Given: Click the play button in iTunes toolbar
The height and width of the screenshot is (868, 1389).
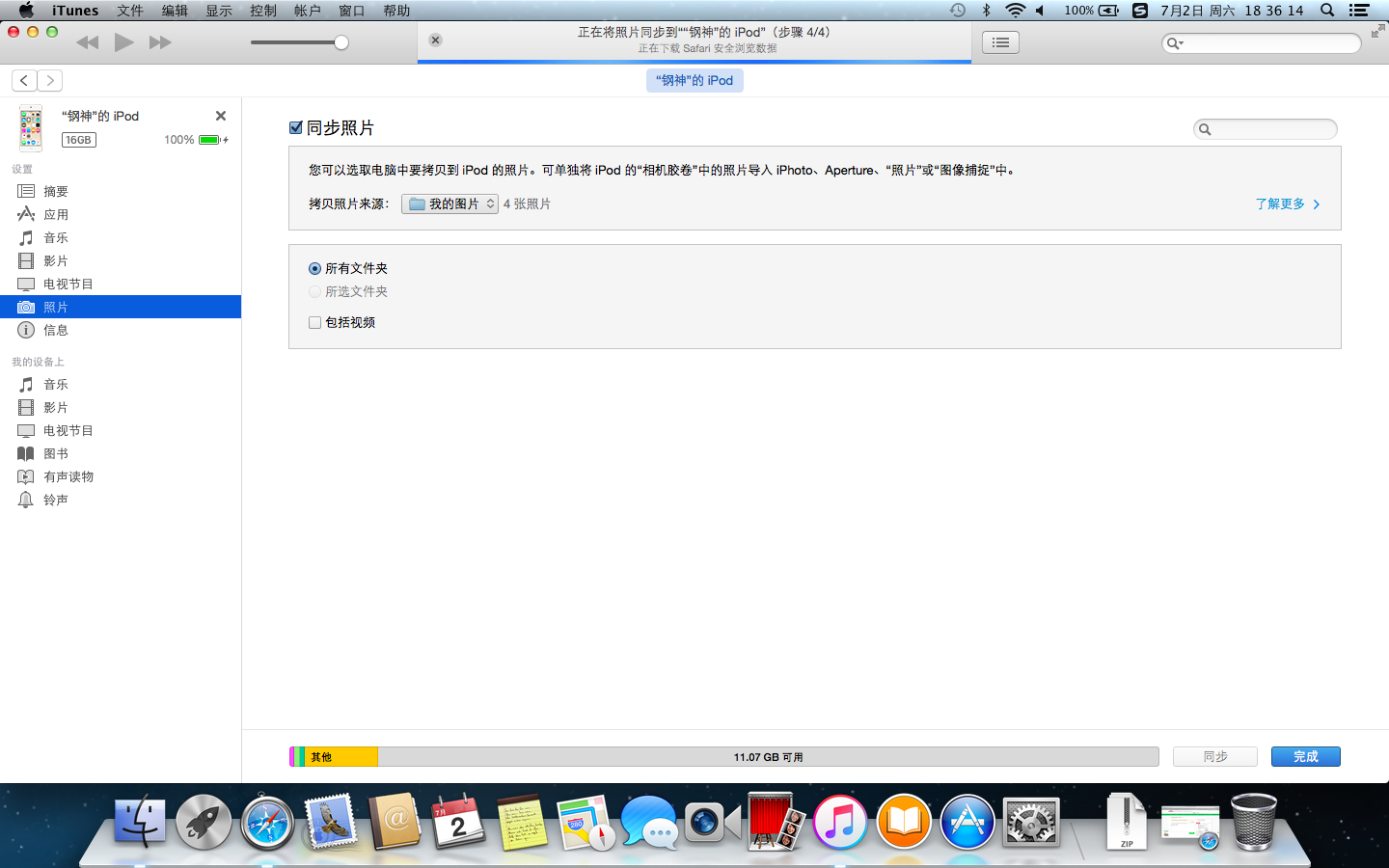Looking at the screenshot, I should [123, 42].
